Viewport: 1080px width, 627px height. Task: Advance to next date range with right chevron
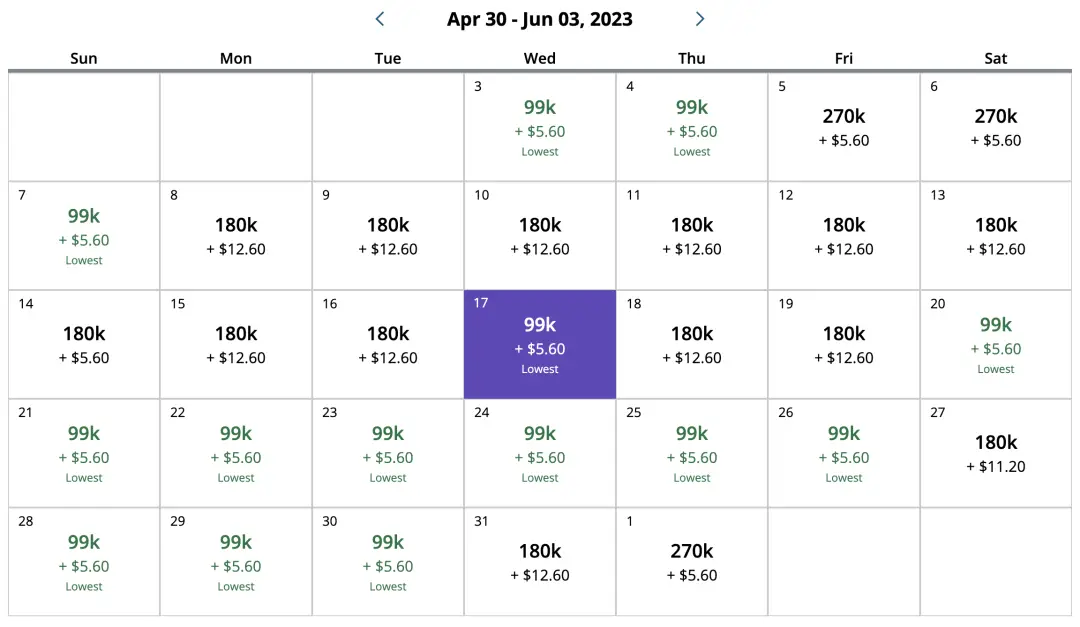pyautogui.click(x=700, y=19)
